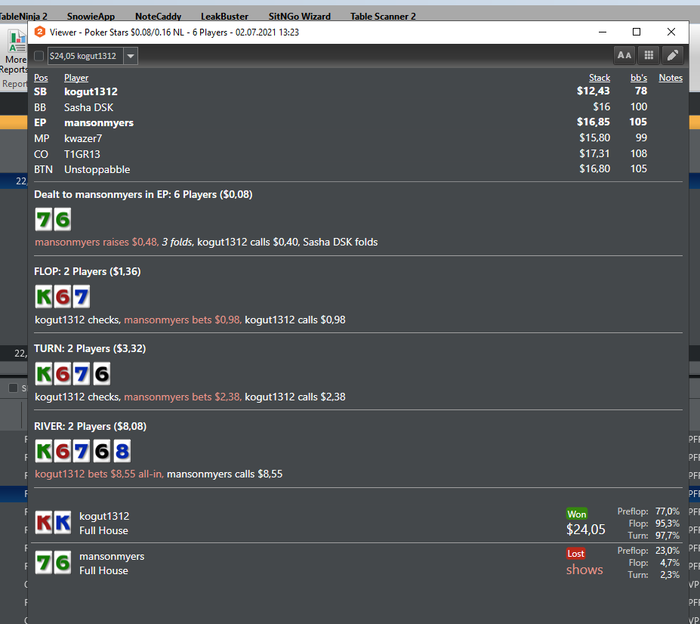Maximize the Viewer window

point(637,32)
